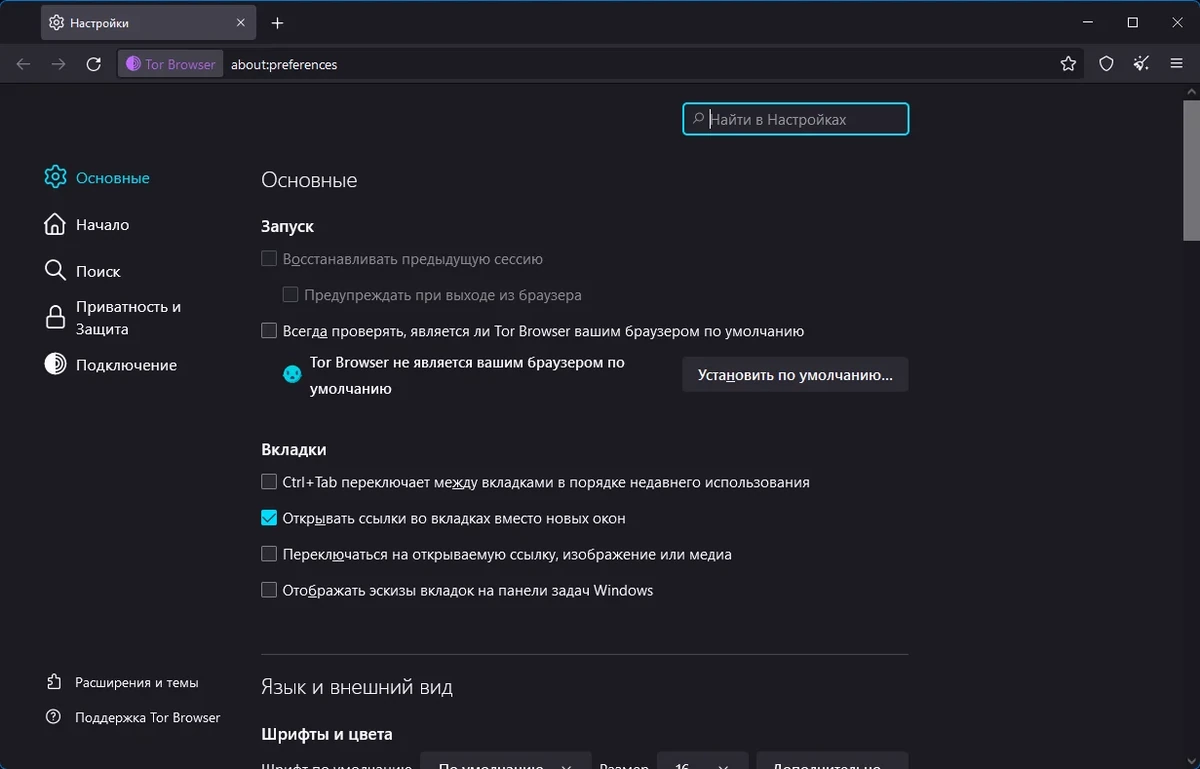
Task: Click the padlock icon beside Приватность
Action: [55, 318]
